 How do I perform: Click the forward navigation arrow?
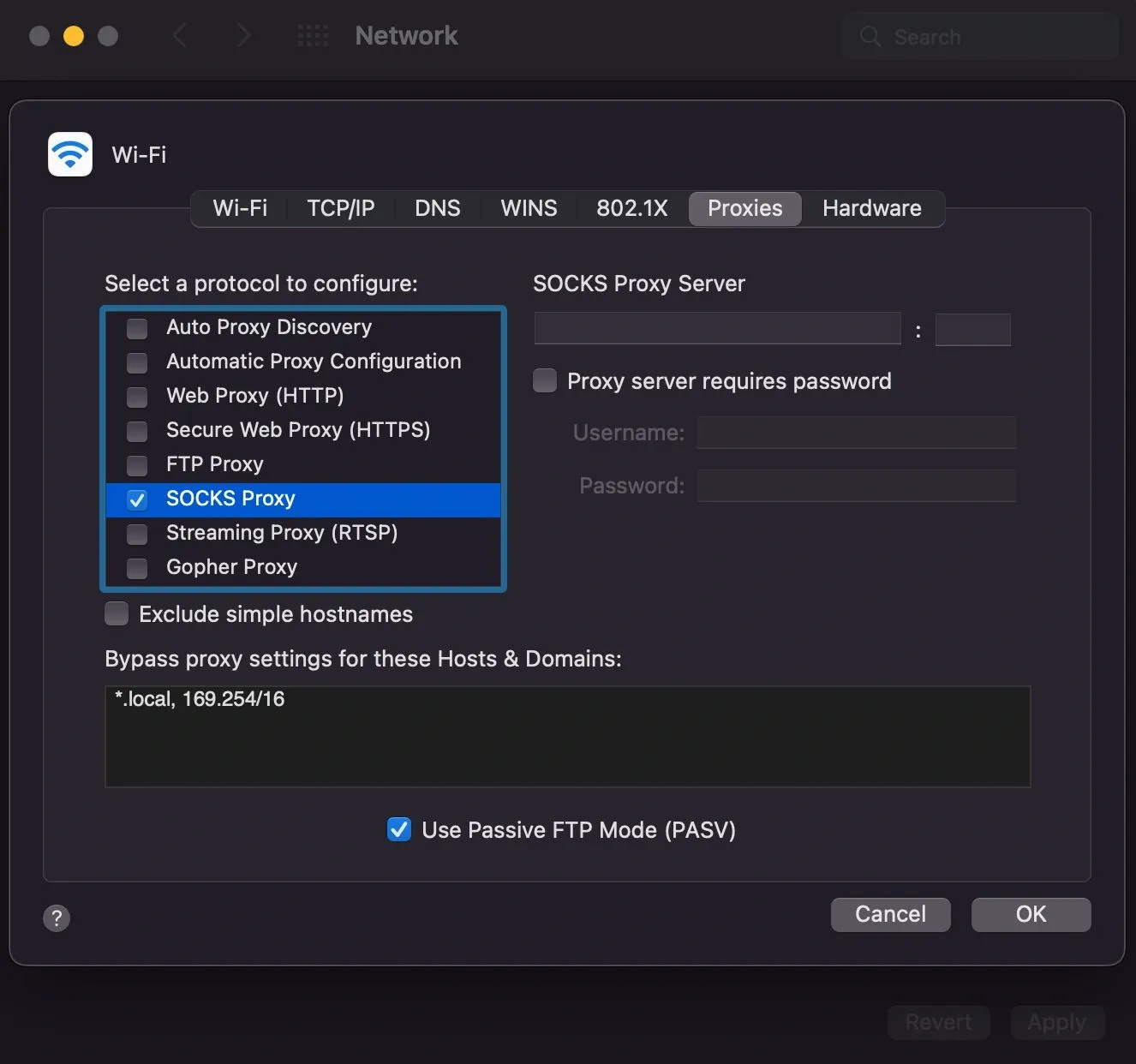244,35
